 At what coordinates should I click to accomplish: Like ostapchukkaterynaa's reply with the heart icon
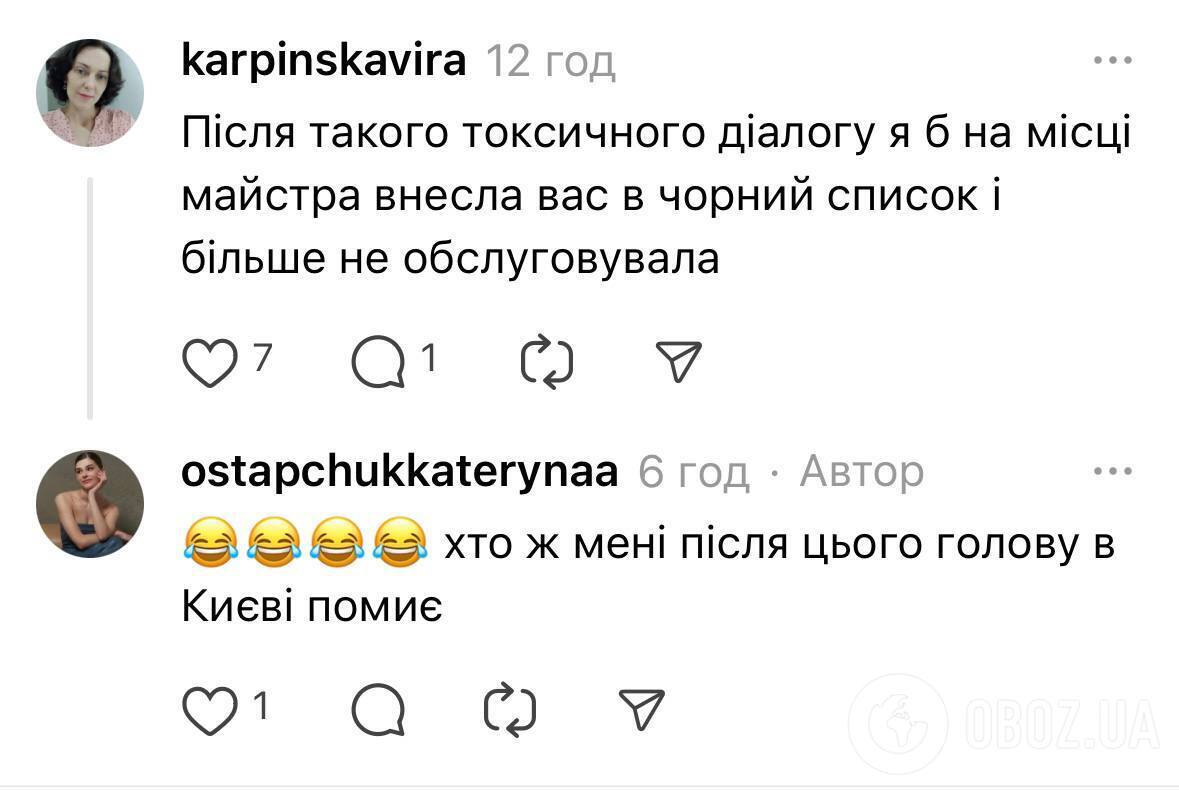pos(210,712)
